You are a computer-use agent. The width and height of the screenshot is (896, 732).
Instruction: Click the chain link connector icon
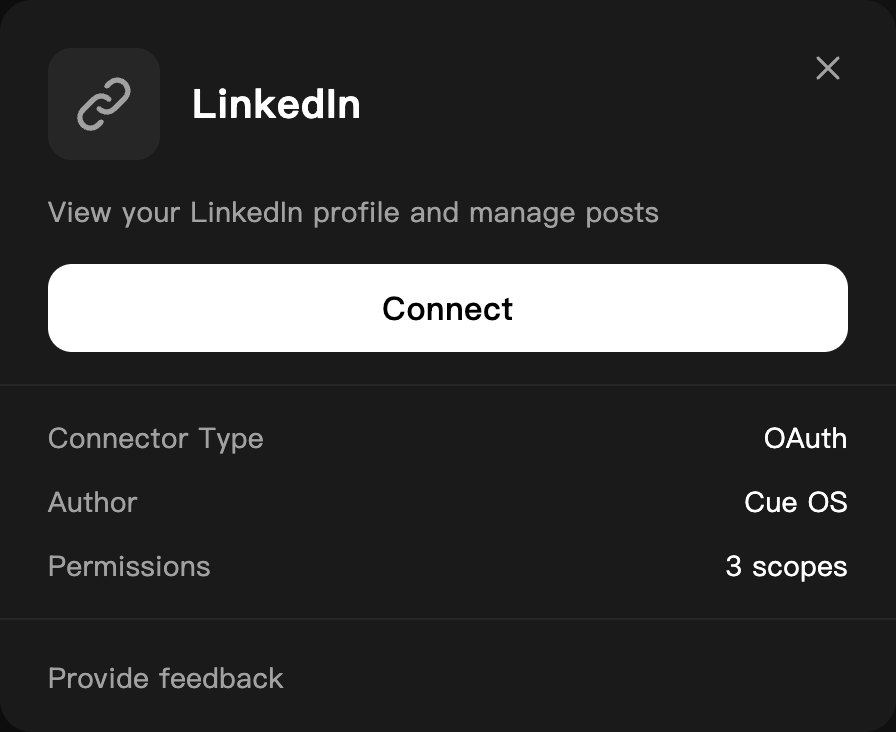click(104, 104)
